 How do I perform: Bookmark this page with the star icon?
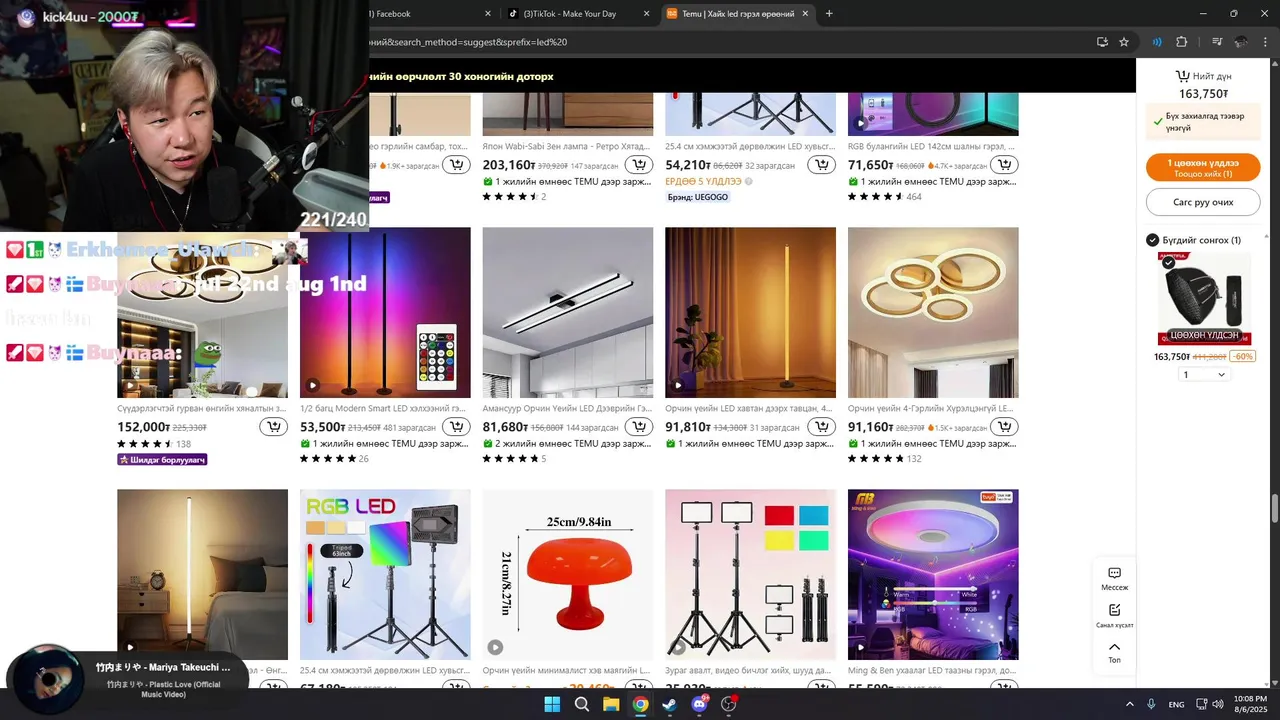click(1124, 42)
